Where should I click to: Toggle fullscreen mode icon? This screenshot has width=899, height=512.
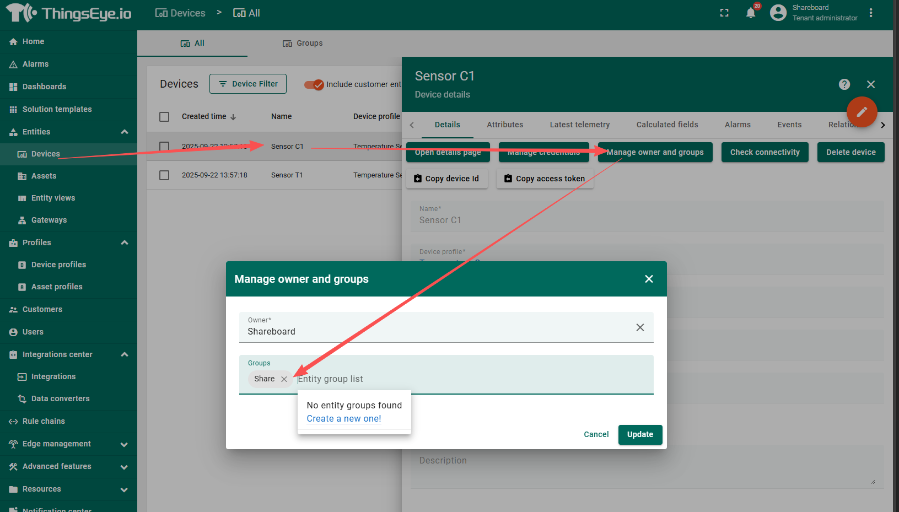click(x=724, y=13)
